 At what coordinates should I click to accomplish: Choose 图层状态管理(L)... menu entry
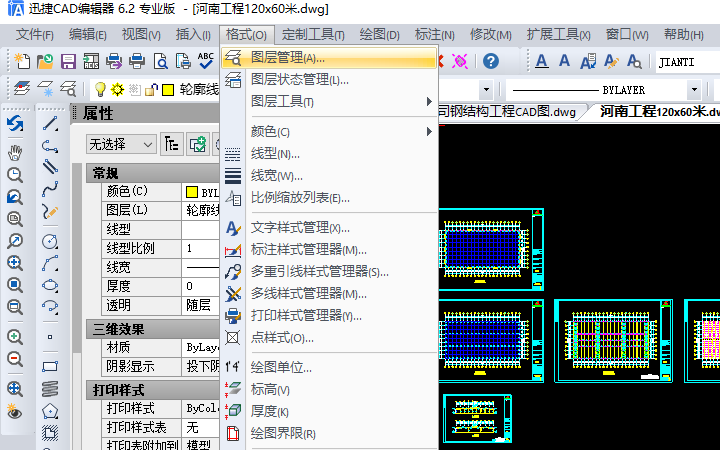[x=329, y=80]
